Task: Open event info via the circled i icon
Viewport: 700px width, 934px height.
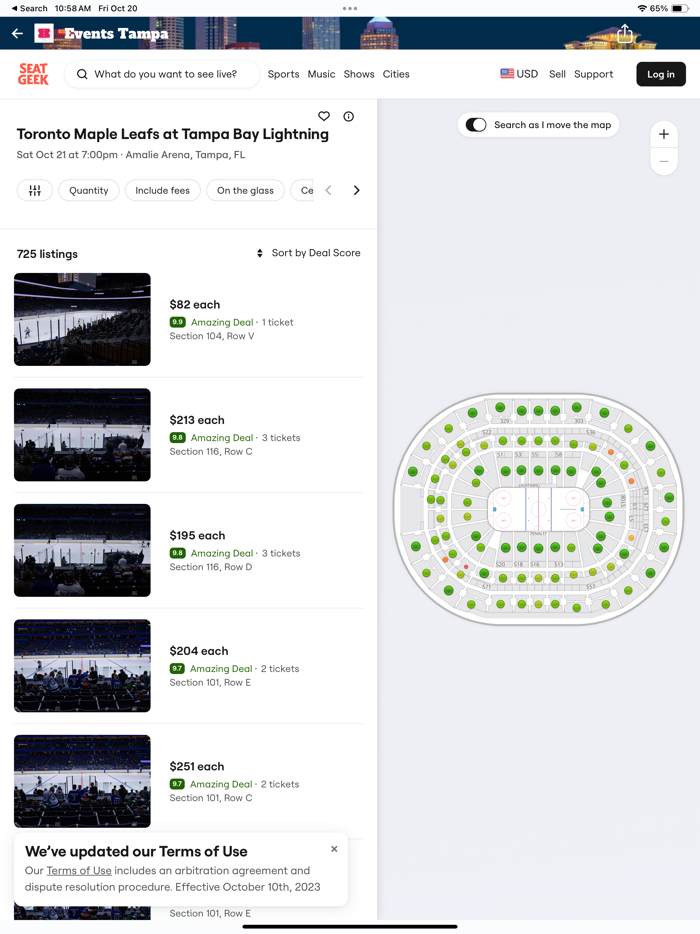Action: pos(349,117)
